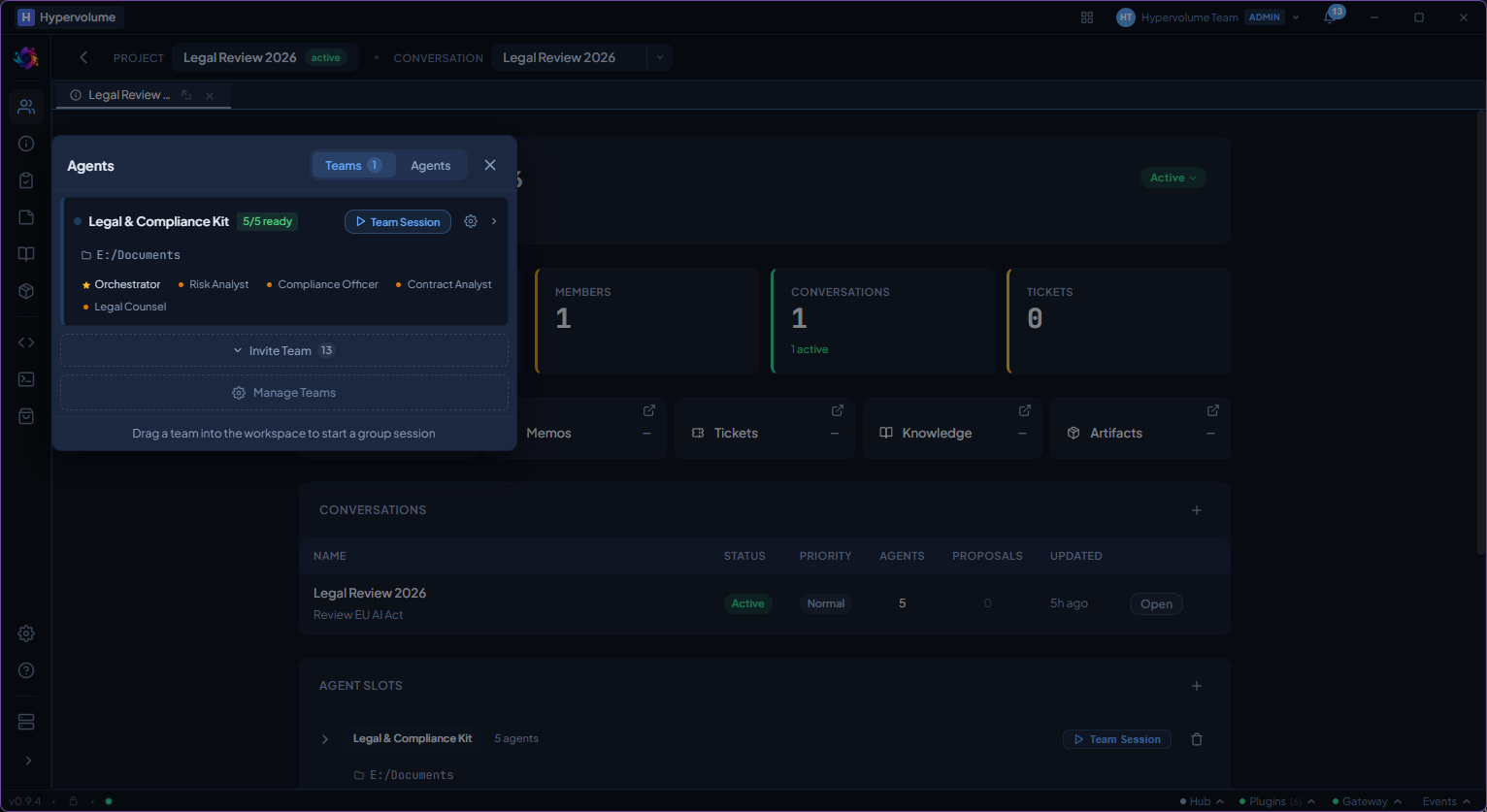The width and height of the screenshot is (1487, 812).
Task: Close the Agents panel
Action: (x=490, y=165)
